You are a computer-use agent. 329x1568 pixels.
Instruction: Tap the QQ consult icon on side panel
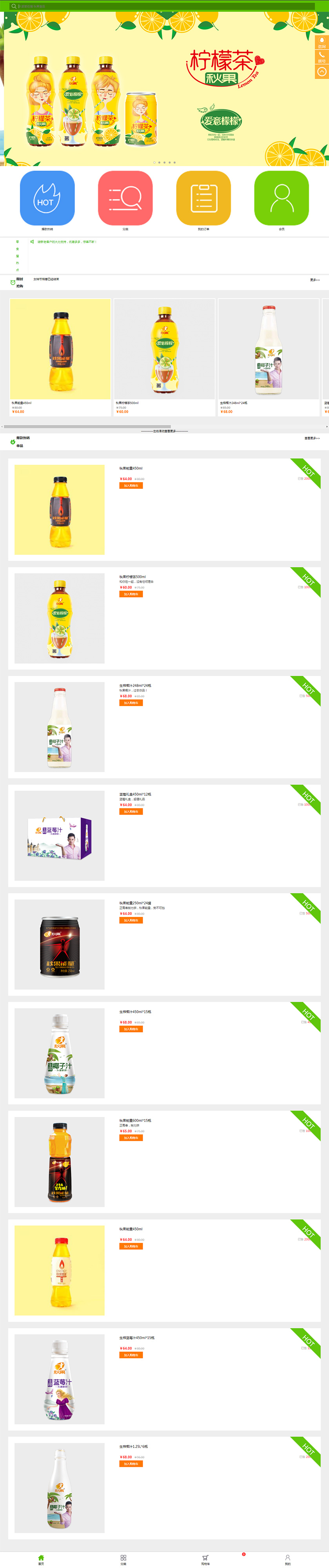(x=322, y=42)
